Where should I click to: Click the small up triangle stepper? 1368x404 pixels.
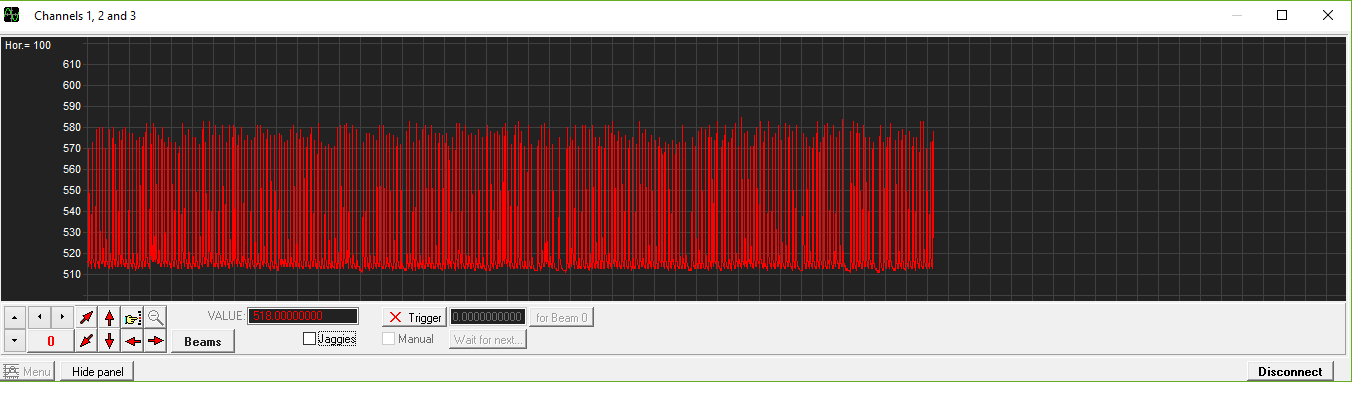[14, 317]
